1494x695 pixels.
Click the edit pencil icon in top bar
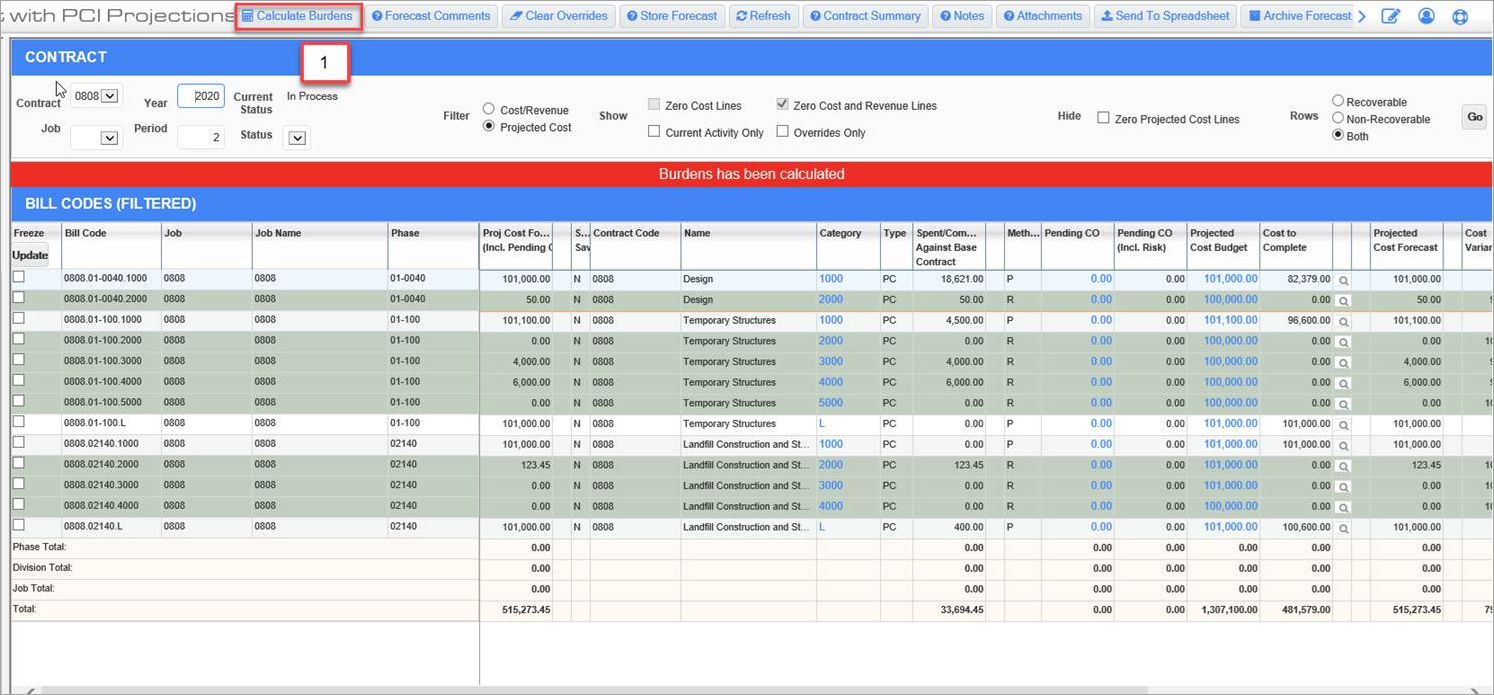[x=1390, y=16]
